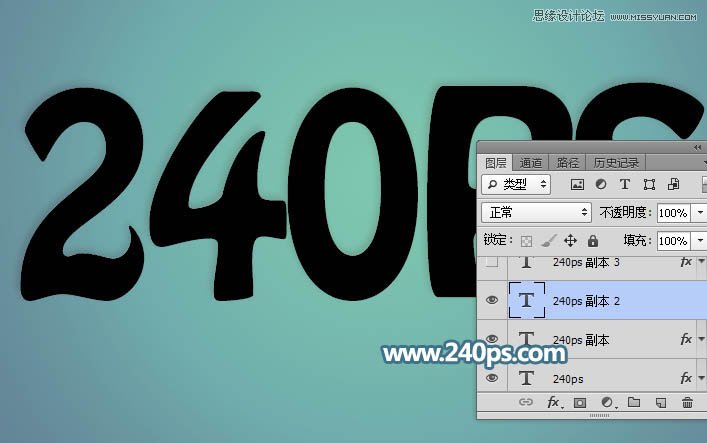Show the 240ps 副本 3 layer

[x=492, y=262]
